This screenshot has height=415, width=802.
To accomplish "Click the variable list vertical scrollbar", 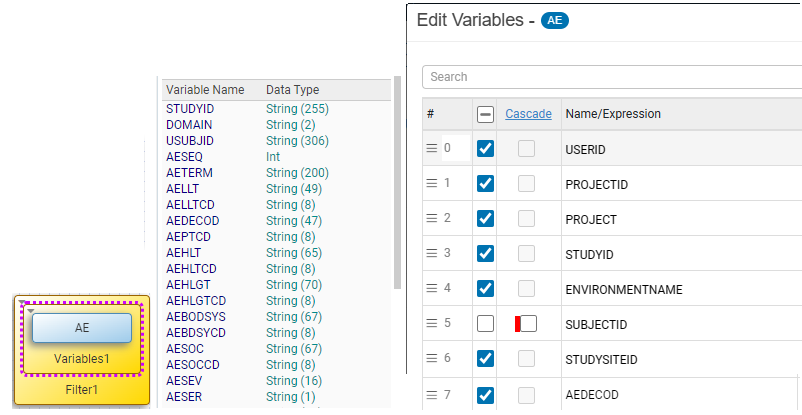I will [397, 183].
